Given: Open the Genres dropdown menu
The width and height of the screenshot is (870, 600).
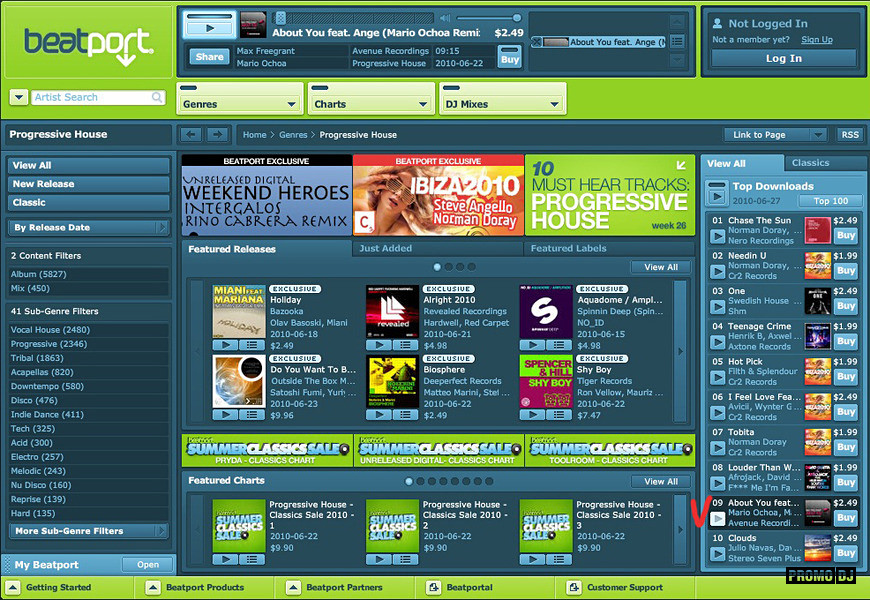Looking at the screenshot, I should [x=239, y=104].
